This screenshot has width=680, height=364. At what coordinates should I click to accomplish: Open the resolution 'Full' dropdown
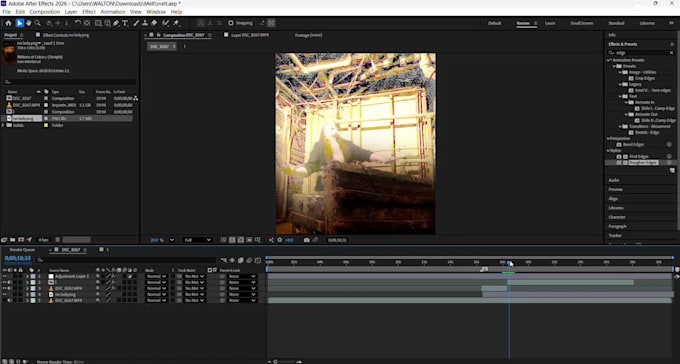pos(197,240)
